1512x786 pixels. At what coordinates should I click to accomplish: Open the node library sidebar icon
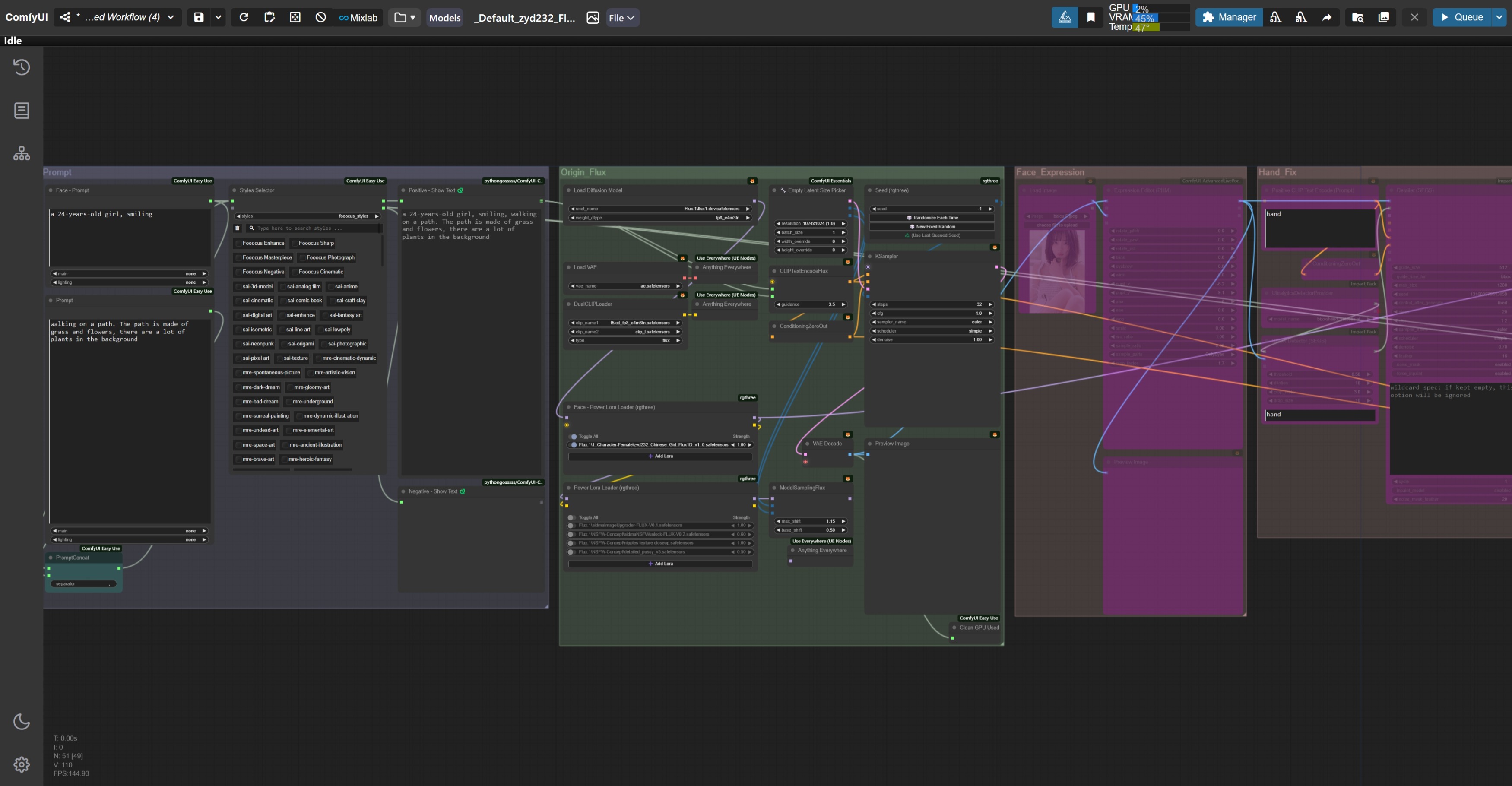point(22,111)
